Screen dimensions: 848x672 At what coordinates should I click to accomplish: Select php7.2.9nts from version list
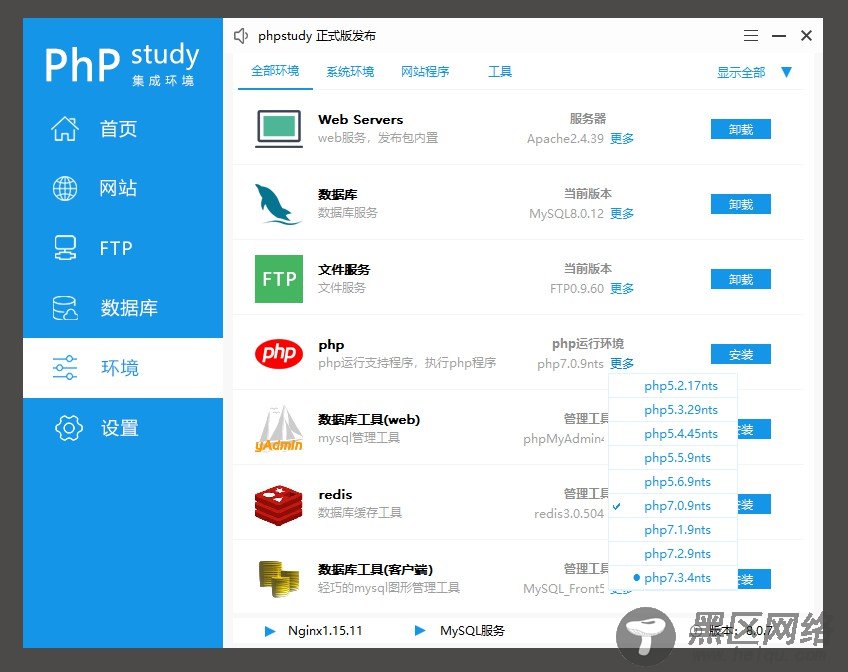click(673, 554)
